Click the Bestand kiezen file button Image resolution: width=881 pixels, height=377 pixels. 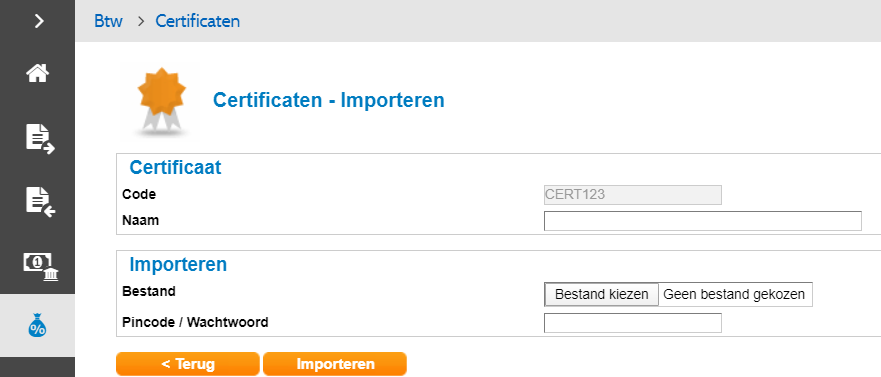601,294
